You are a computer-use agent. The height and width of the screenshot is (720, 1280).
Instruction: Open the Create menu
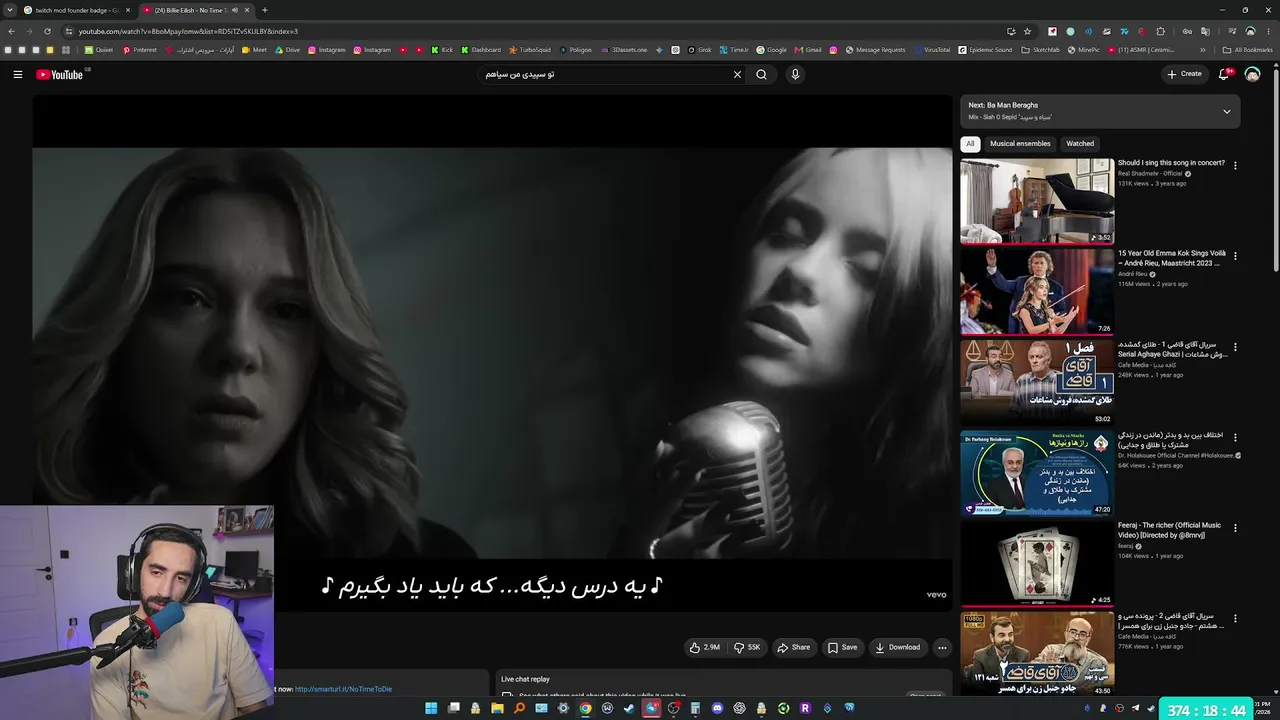1184,74
